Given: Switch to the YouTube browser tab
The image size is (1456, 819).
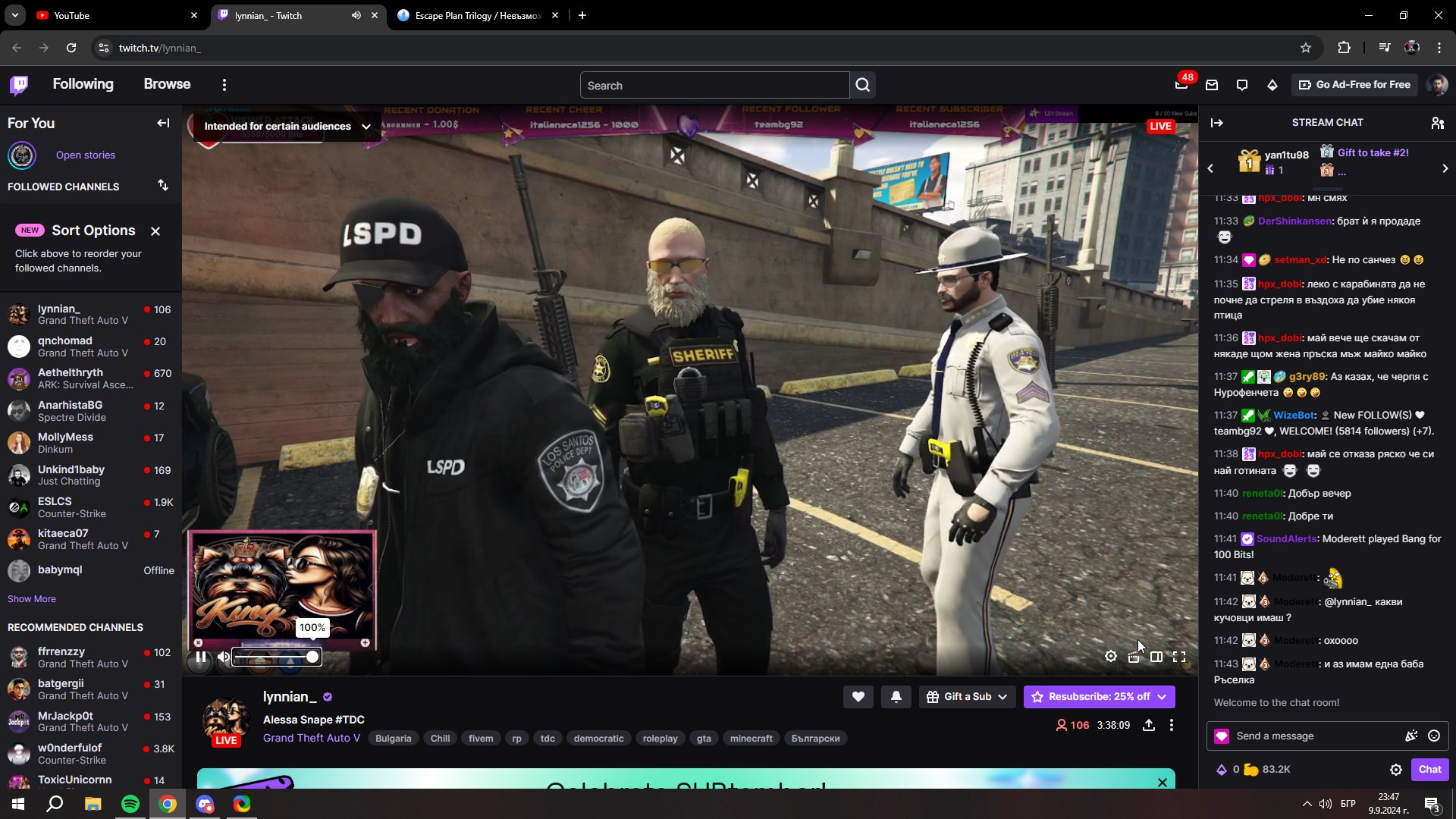Looking at the screenshot, I should tap(72, 15).
